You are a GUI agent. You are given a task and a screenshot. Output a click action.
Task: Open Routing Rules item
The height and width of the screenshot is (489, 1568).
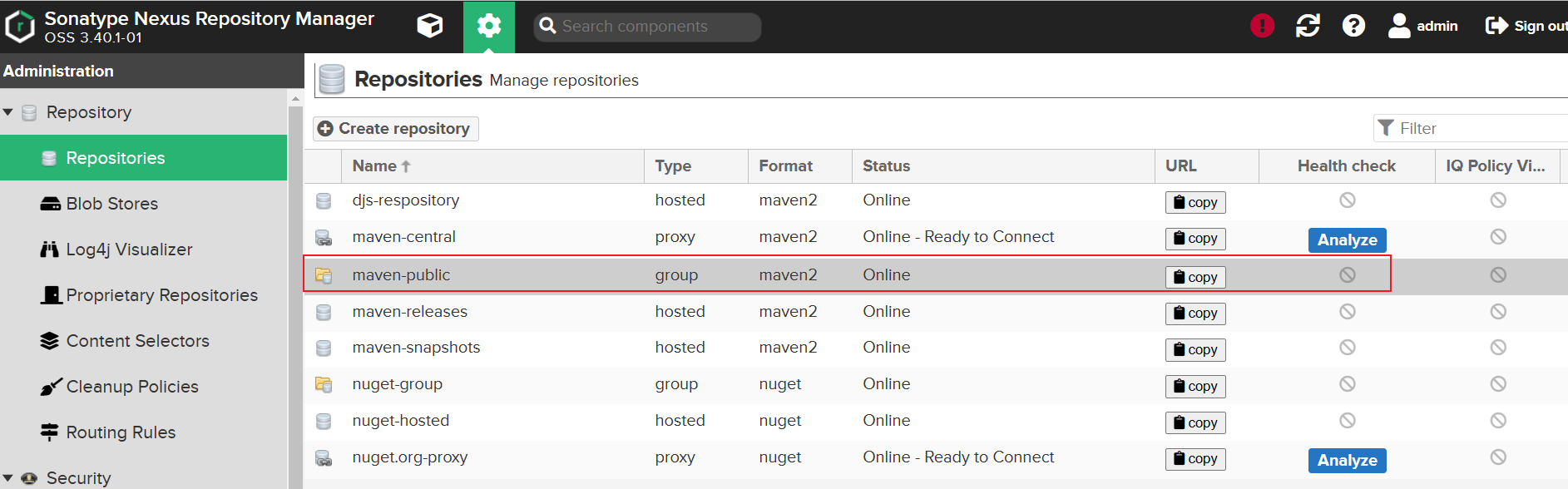pos(143,432)
